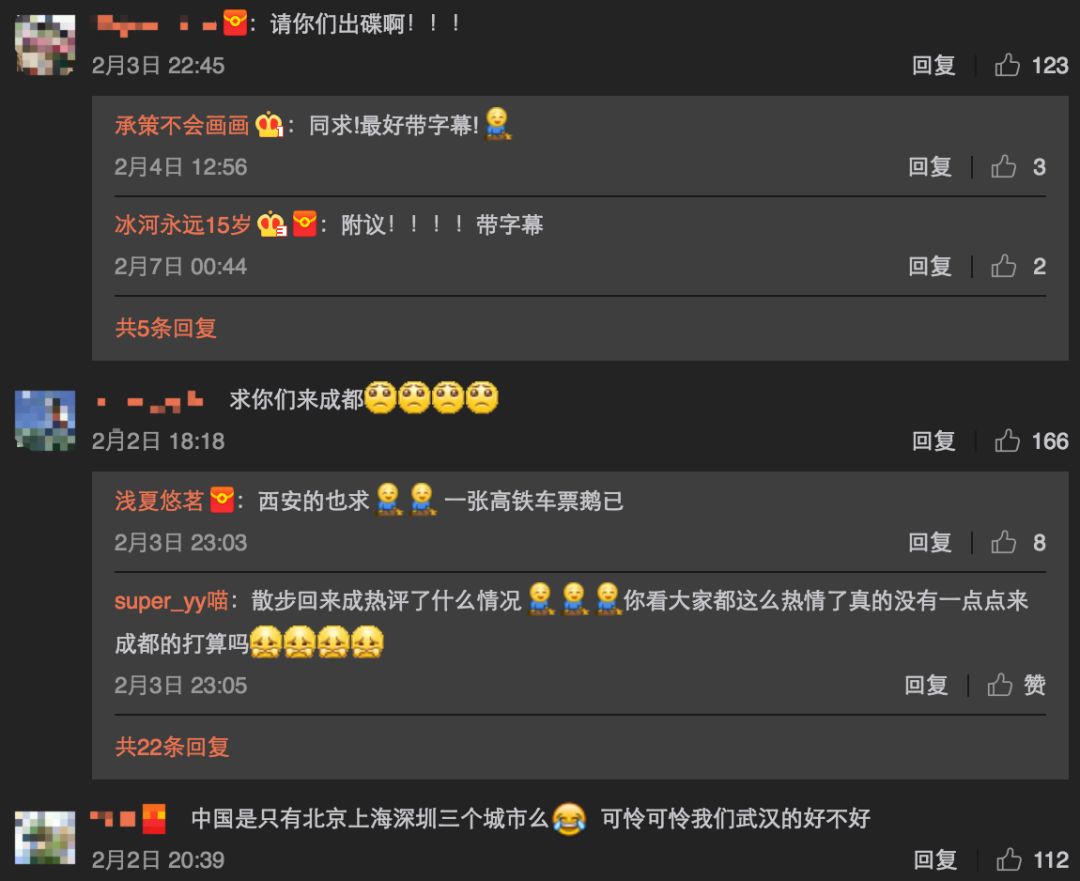The image size is (1080, 881).
Task: Like 承策不会画画's reply with thumbs-up
Action: (1004, 166)
